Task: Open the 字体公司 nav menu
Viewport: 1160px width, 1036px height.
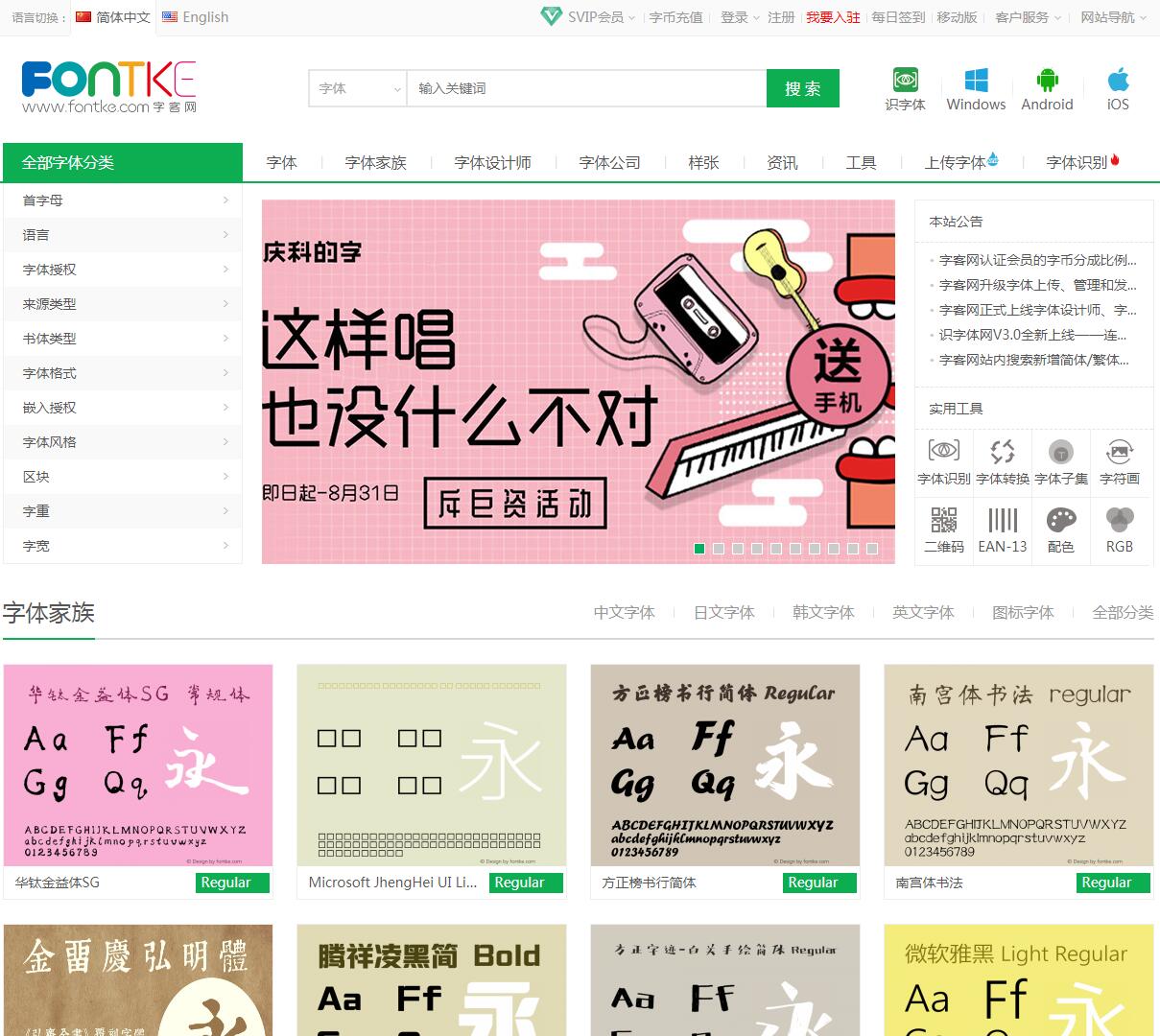Action: [610, 163]
